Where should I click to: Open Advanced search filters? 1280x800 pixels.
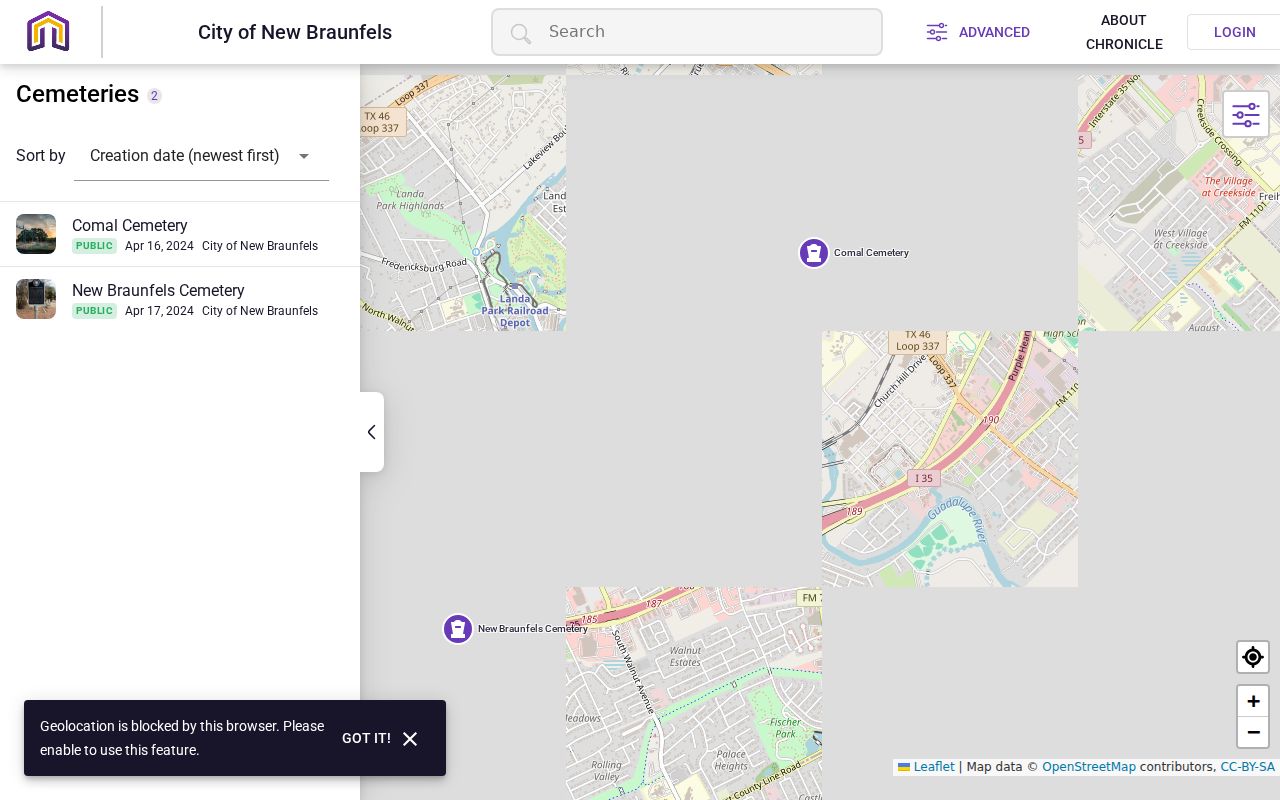pyautogui.click(x=978, y=32)
